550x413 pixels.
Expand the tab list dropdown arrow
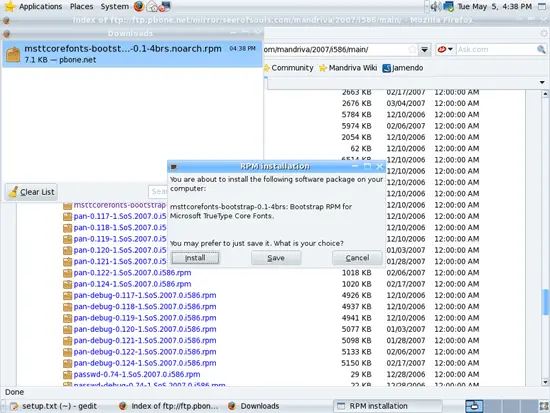tap(542, 82)
